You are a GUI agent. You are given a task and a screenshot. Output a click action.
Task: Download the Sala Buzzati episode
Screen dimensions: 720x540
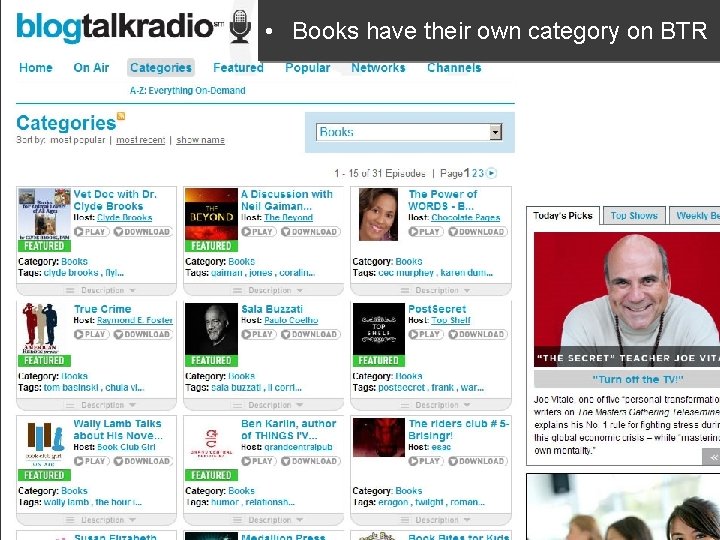point(310,334)
